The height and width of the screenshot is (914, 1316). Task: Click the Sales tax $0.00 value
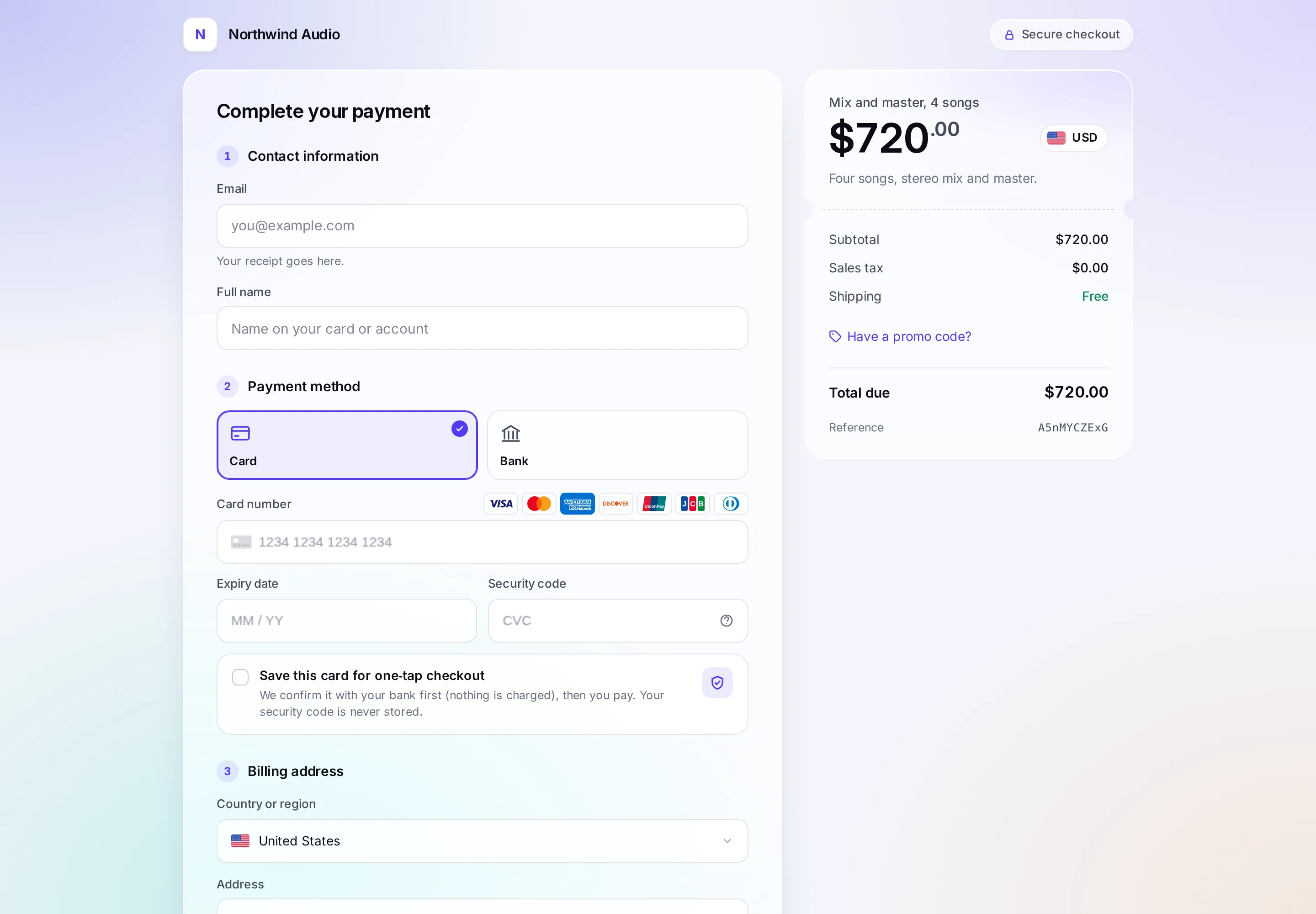pos(1090,268)
